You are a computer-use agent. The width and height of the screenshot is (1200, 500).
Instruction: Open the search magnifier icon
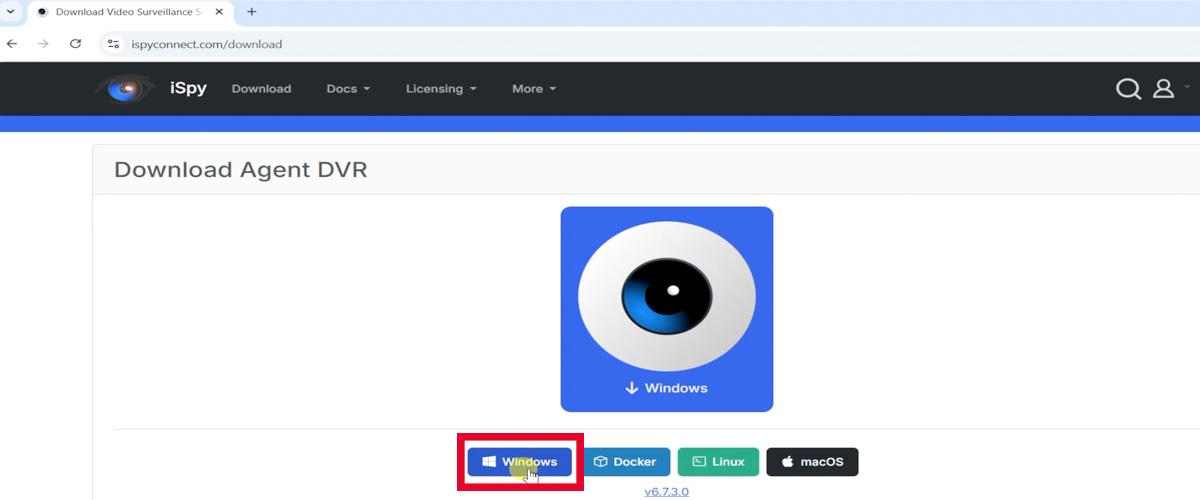click(1128, 89)
